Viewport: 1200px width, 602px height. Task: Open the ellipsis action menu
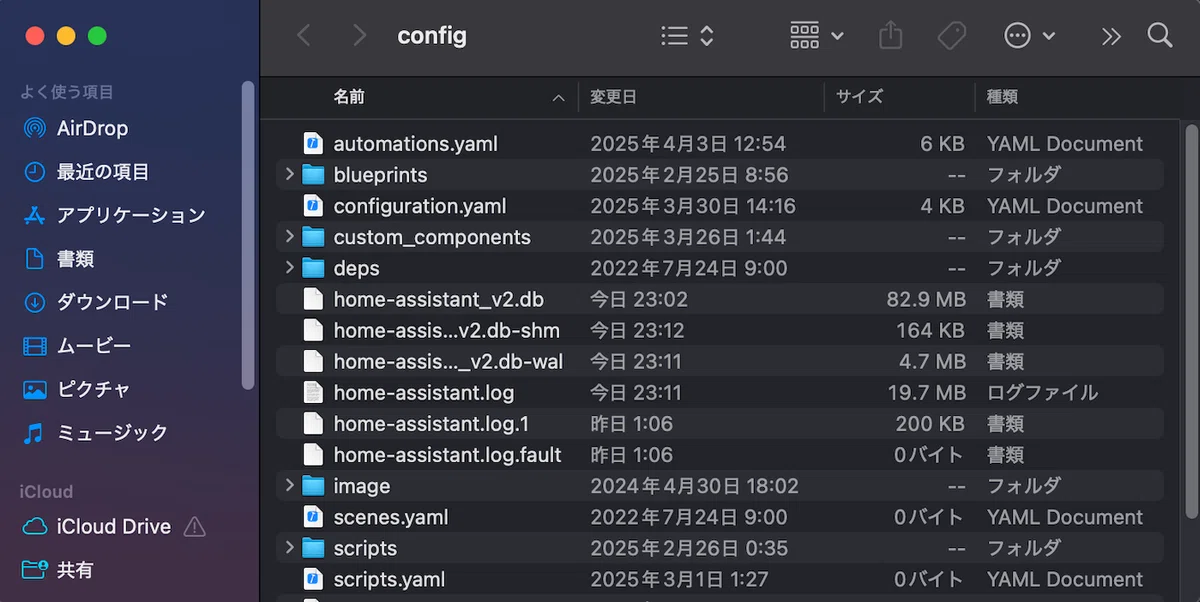pyautogui.click(x=1030, y=36)
